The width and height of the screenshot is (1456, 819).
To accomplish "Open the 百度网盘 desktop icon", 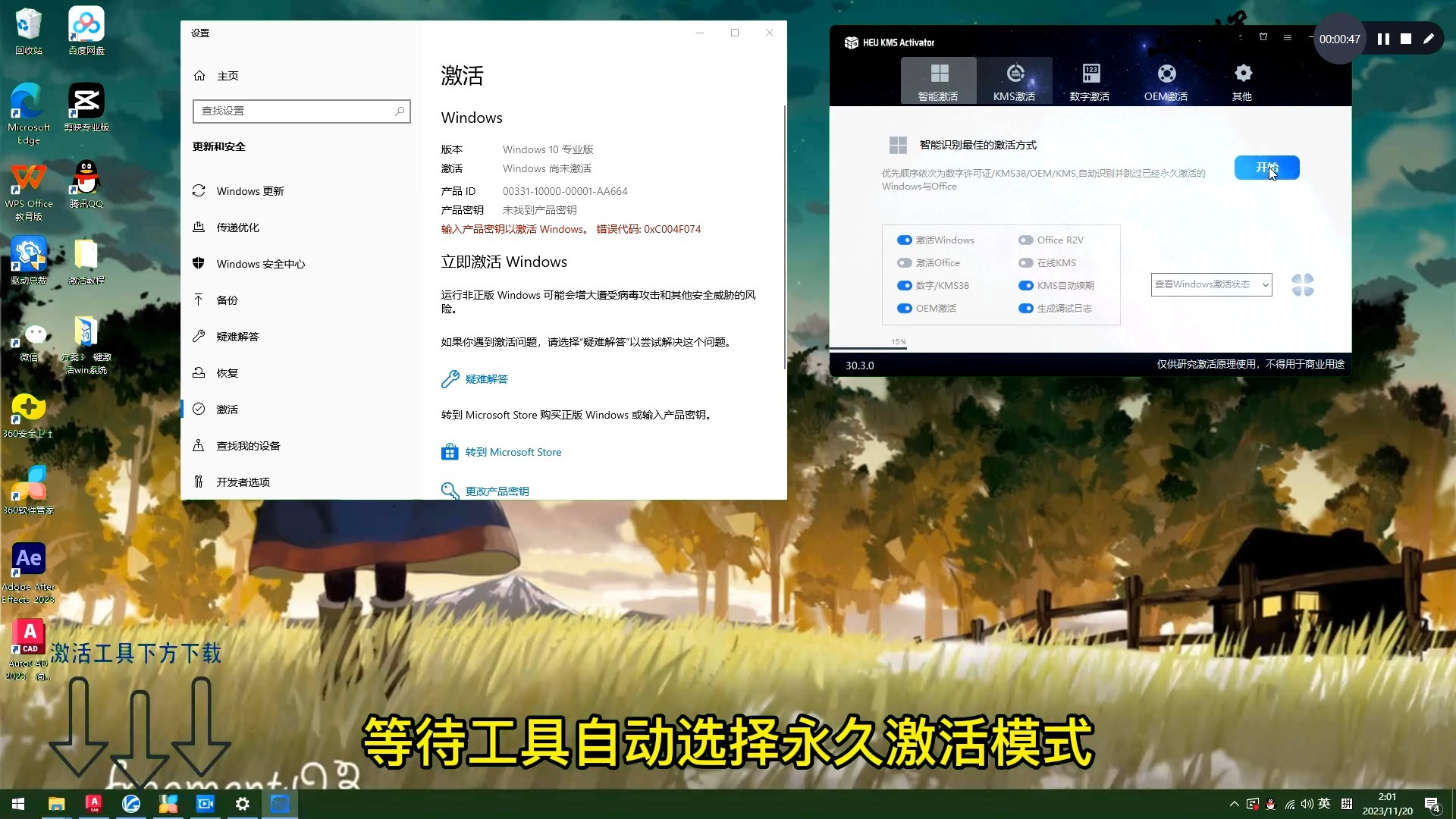I will (x=86, y=32).
